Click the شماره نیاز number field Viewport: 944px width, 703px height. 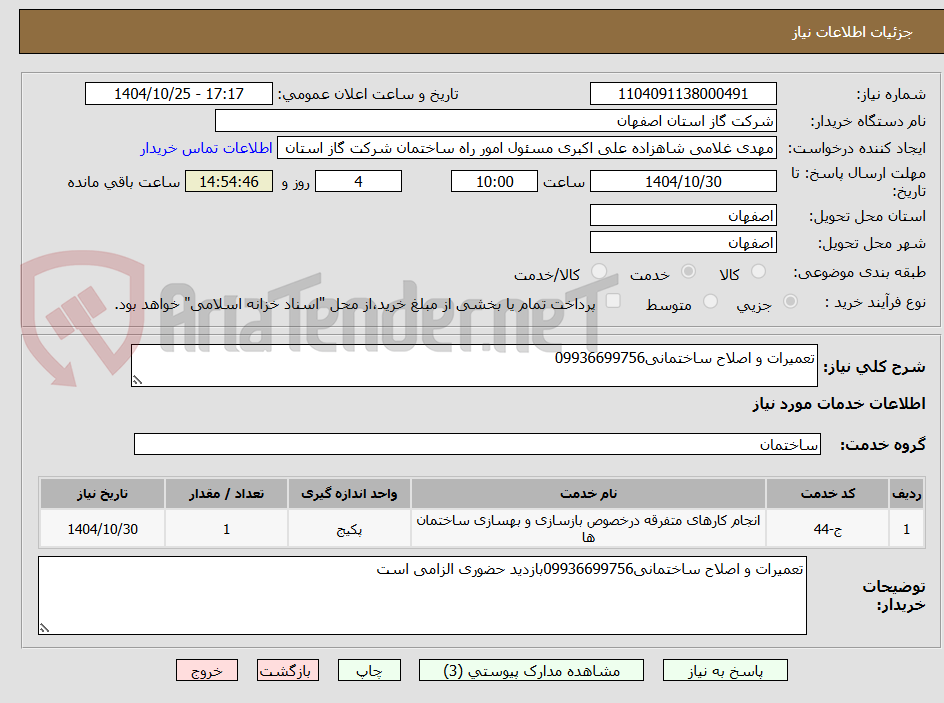click(x=683, y=93)
